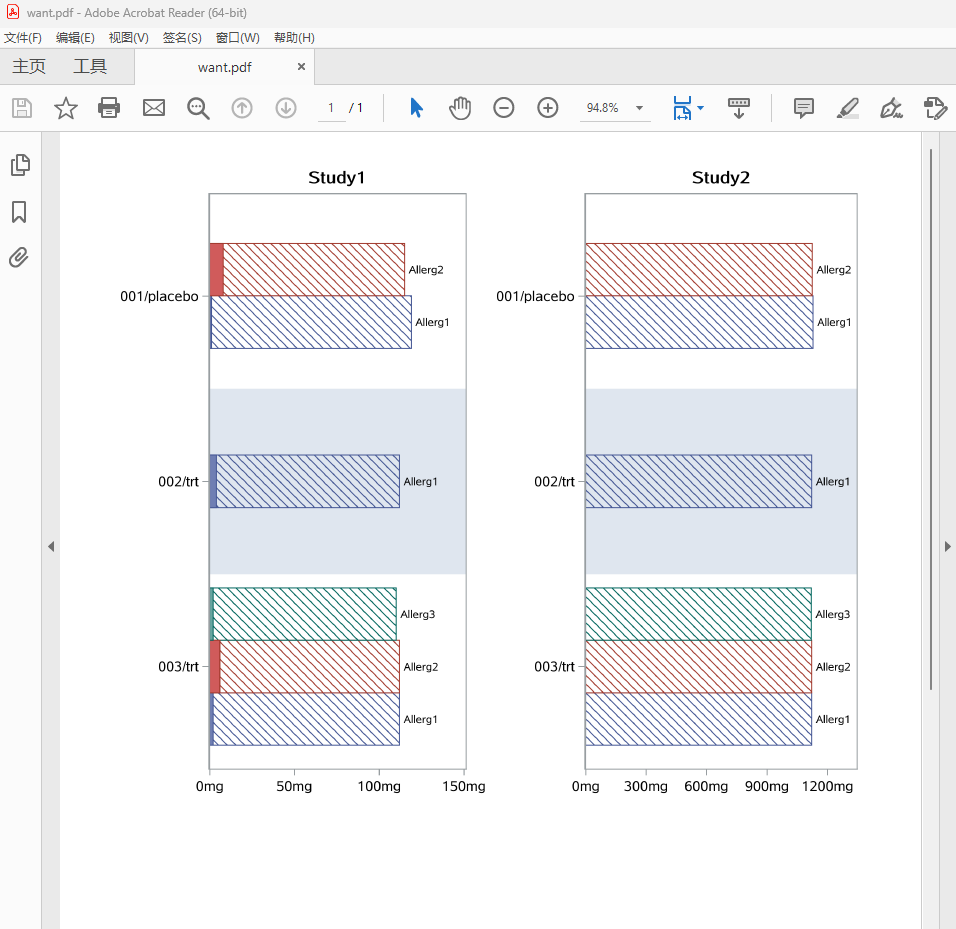Click the bookmark star icon
Image resolution: width=956 pixels, height=929 pixels.
(x=66, y=108)
